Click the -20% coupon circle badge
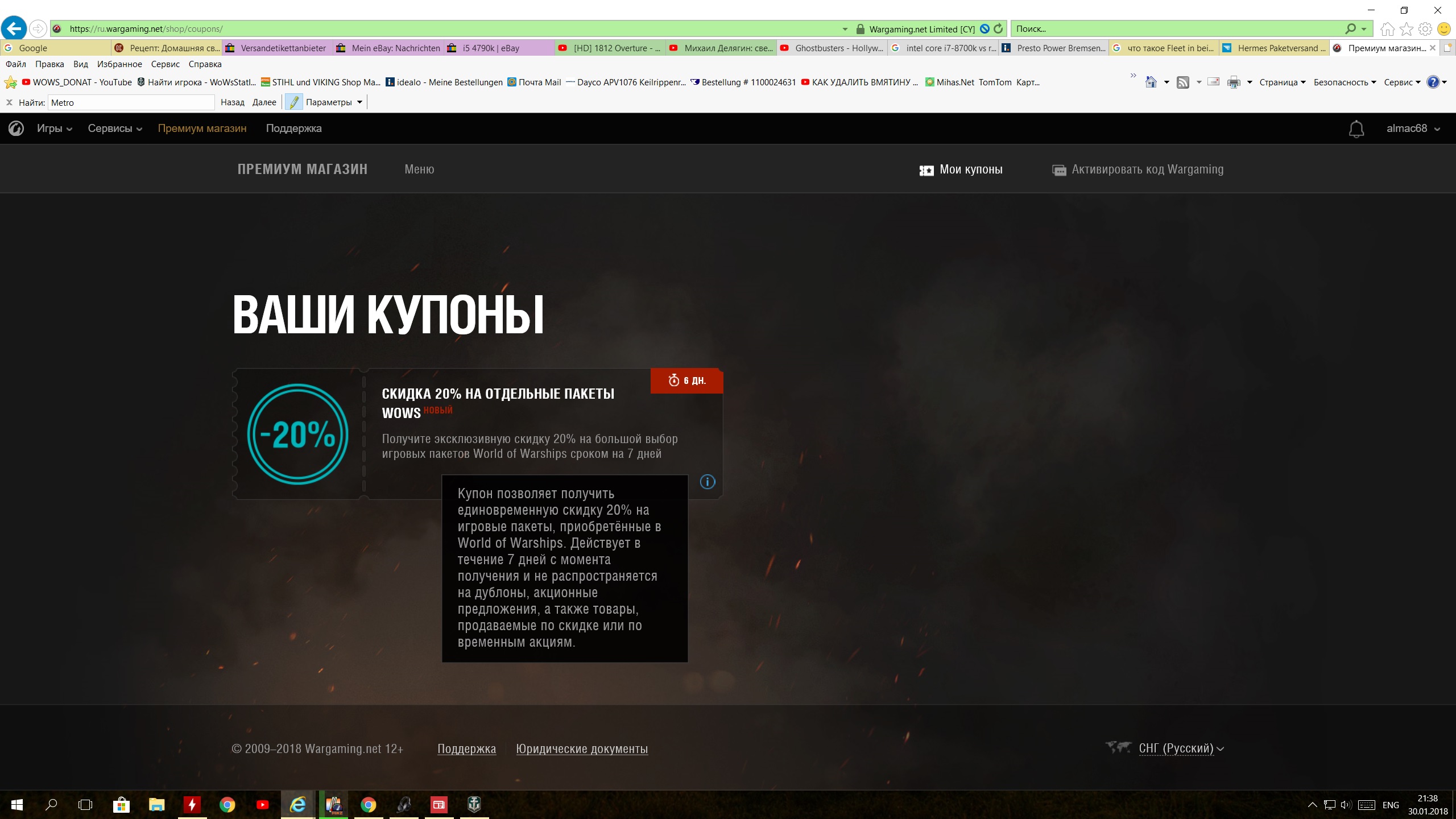Viewport: 1456px width, 819px height. pos(297,434)
